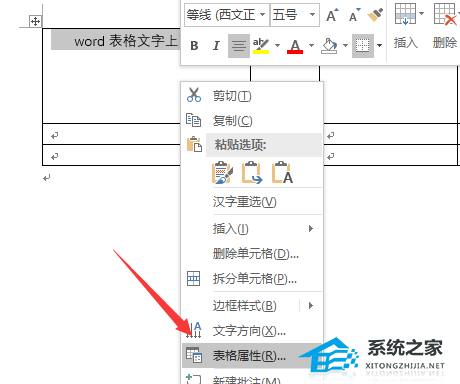Select 拆分单元格(P)... menu item
460x384 pixels.
(x=252, y=279)
